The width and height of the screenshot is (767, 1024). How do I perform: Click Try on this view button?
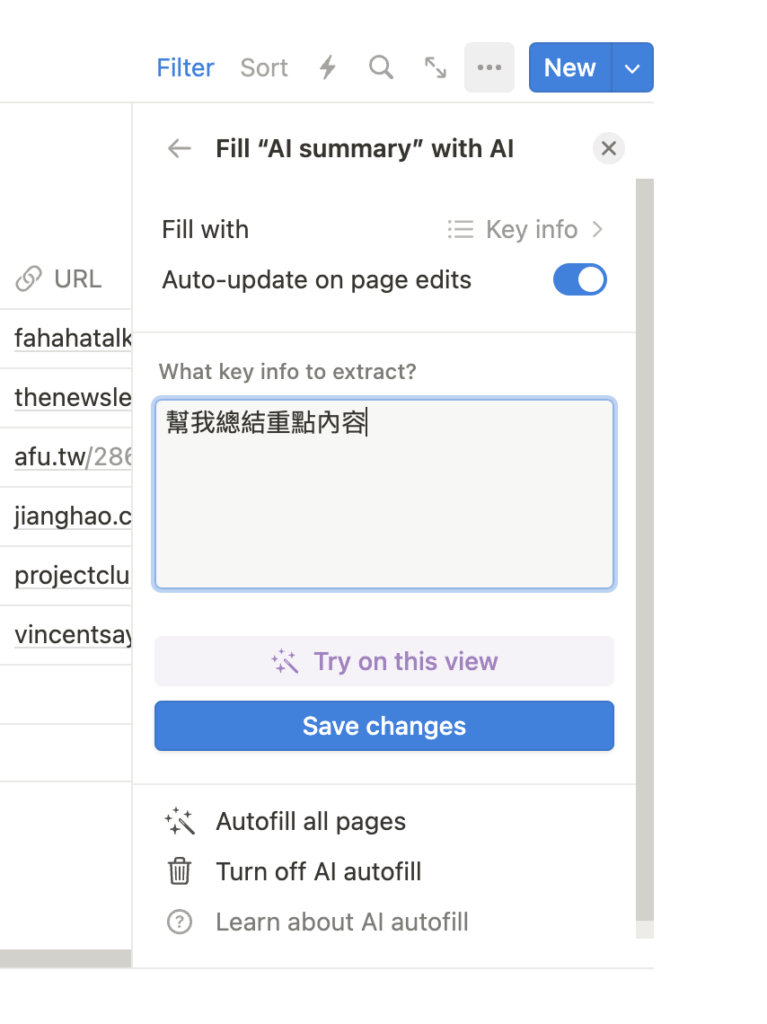[x=384, y=661]
